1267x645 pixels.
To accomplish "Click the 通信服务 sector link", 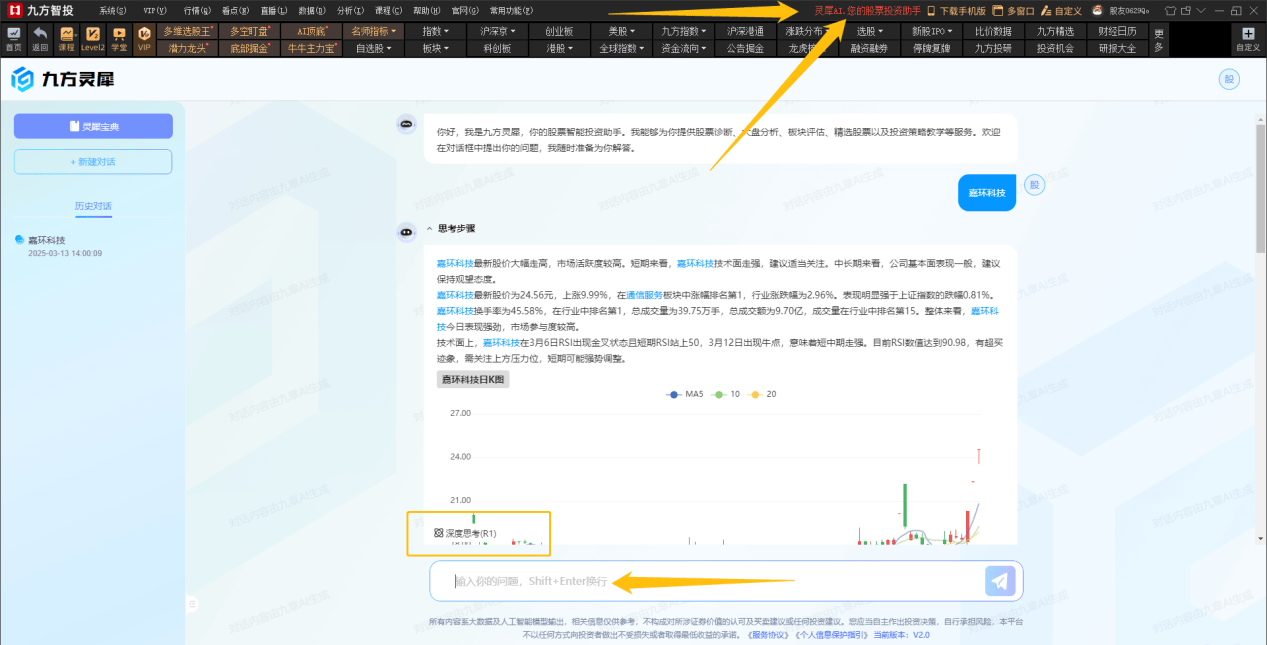I will (x=644, y=295).
